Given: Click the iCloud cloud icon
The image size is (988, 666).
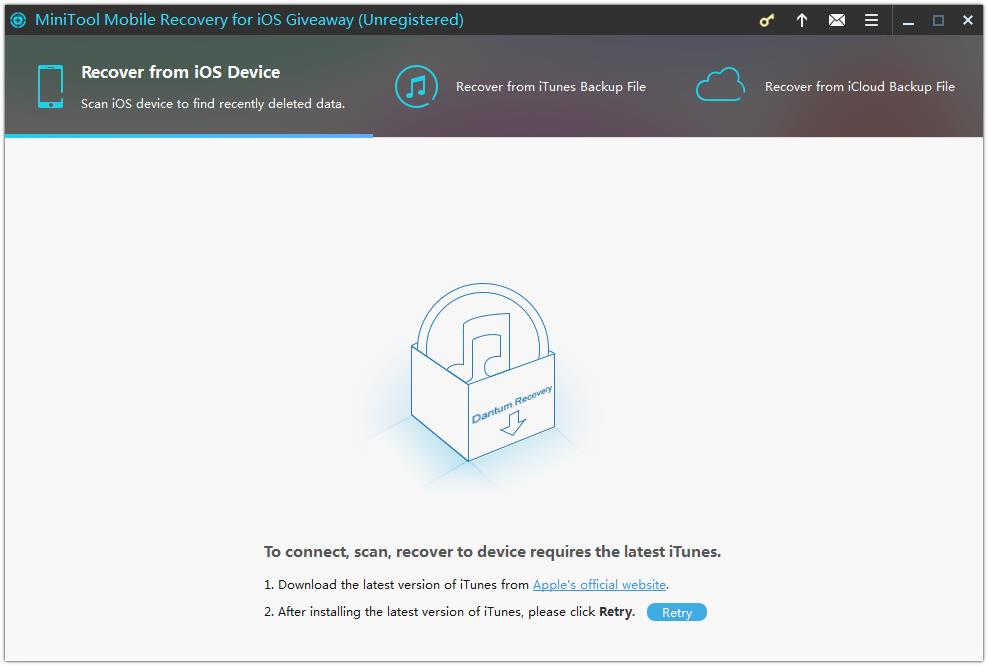Looking at the screenshot, I should point(721,84).
